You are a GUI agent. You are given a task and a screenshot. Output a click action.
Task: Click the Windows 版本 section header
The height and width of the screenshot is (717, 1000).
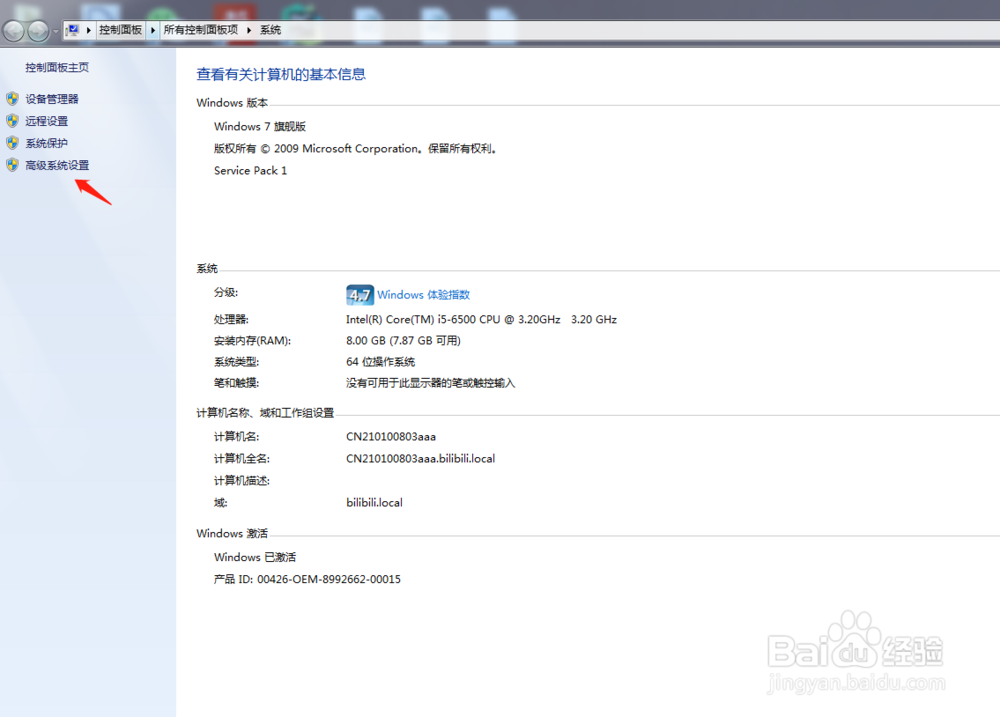pos(232,103)
